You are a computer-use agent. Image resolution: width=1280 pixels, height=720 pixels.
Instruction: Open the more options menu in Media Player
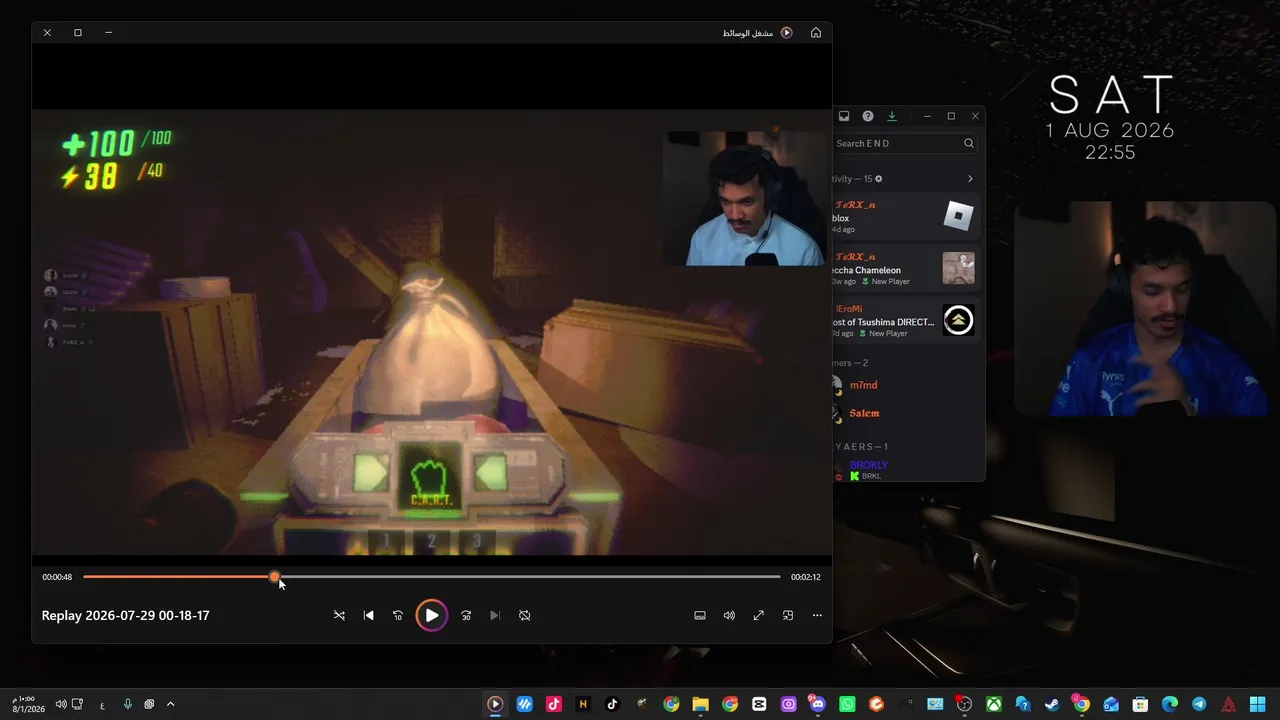click(x=817, y=615)
